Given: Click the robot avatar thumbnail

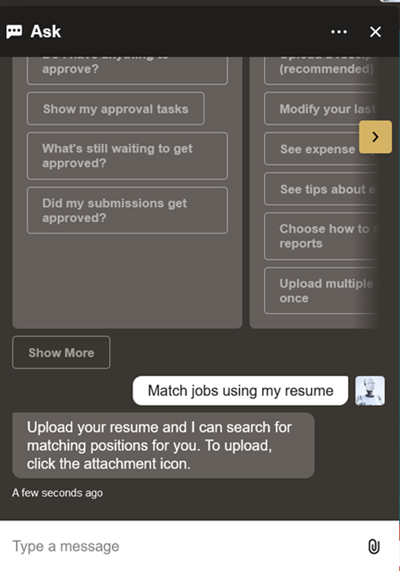Looking at the screenshot, I should point(370,391).
